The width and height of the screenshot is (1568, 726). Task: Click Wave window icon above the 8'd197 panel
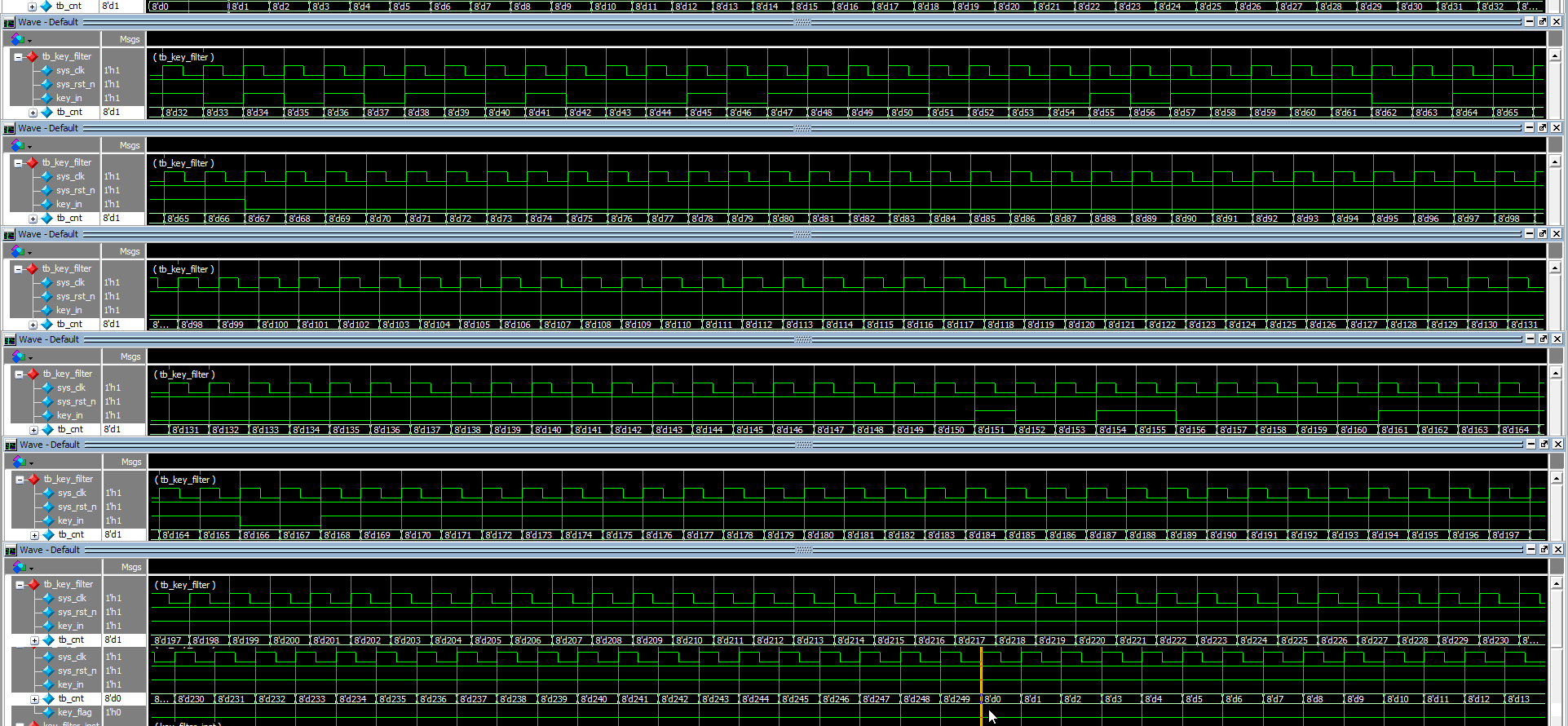tap(11, 551)
